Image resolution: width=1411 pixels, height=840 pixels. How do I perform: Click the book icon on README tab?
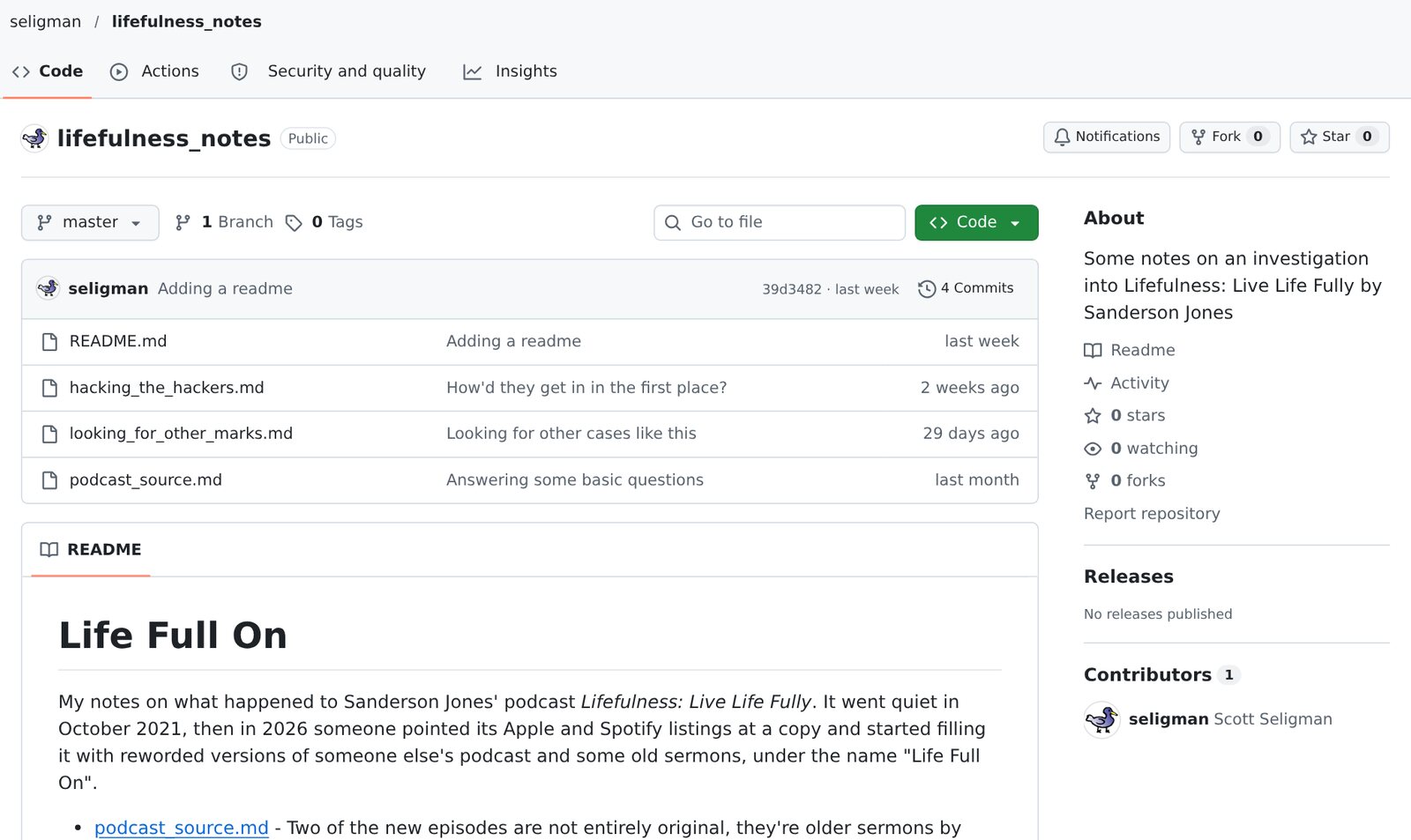49,549
